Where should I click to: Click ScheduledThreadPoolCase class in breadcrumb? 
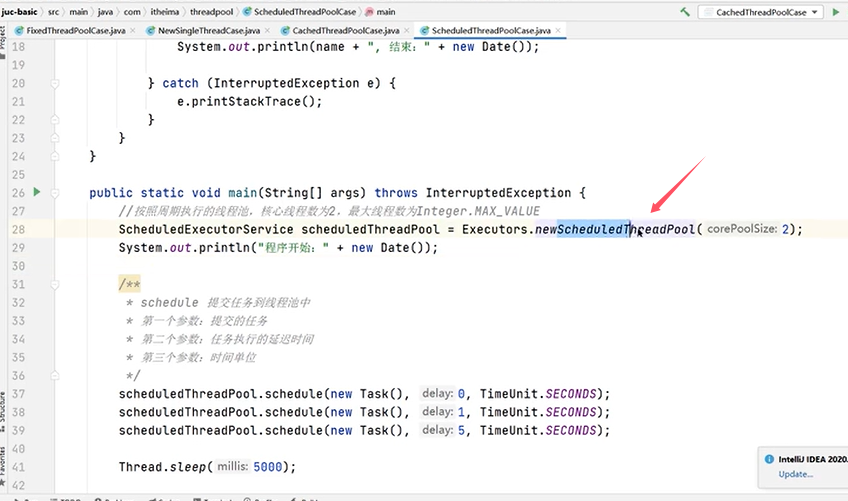tap(300, 11)
